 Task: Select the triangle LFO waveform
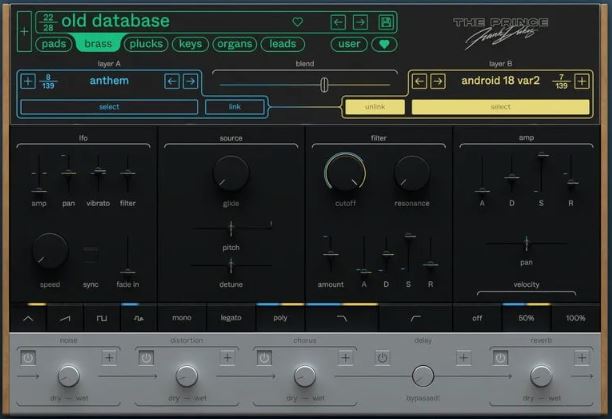pos(28,318)
